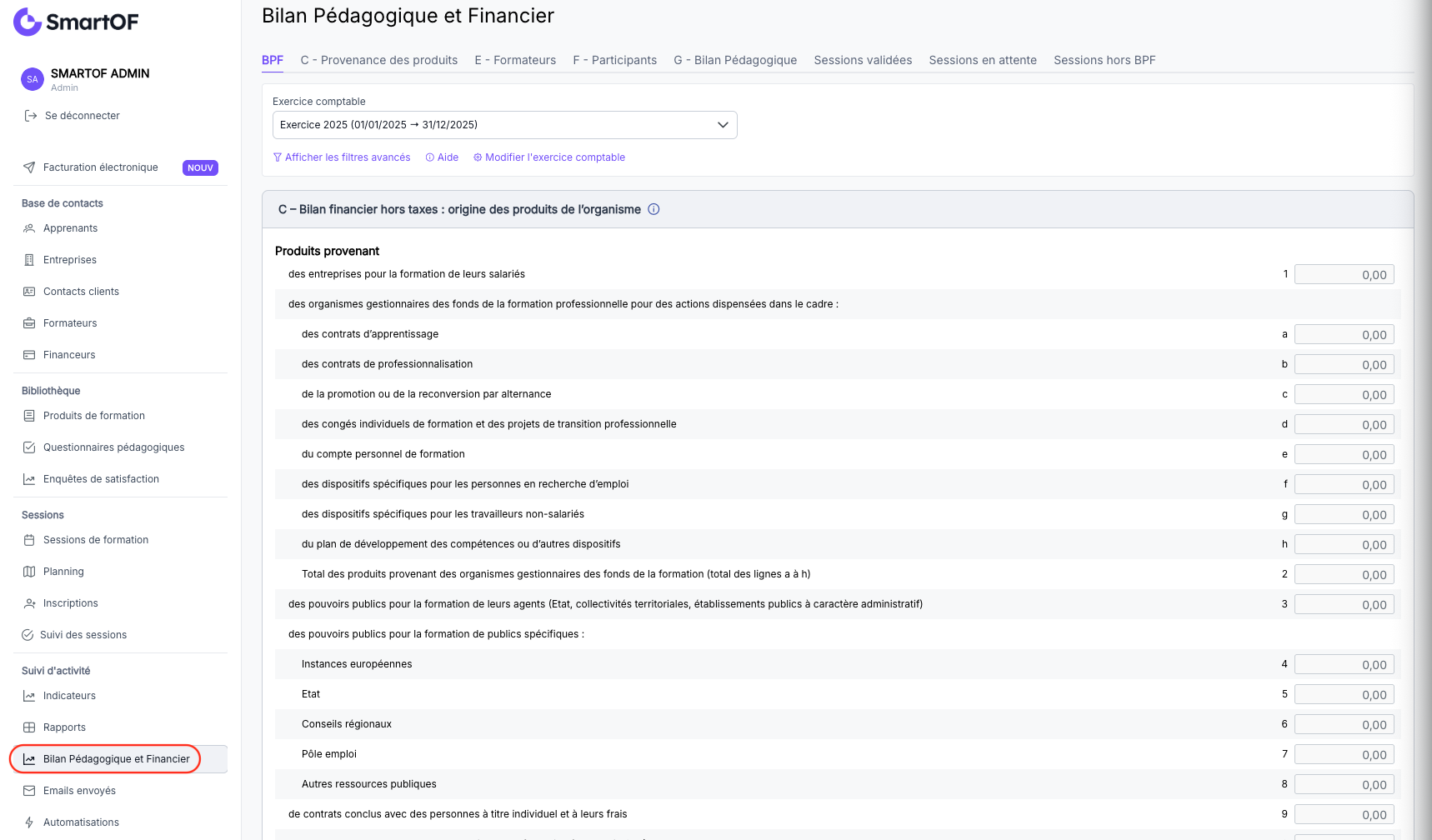Click the line 9 contrats individuels field
Screen dimensions: 1432x840
[x=1344, y=814]
